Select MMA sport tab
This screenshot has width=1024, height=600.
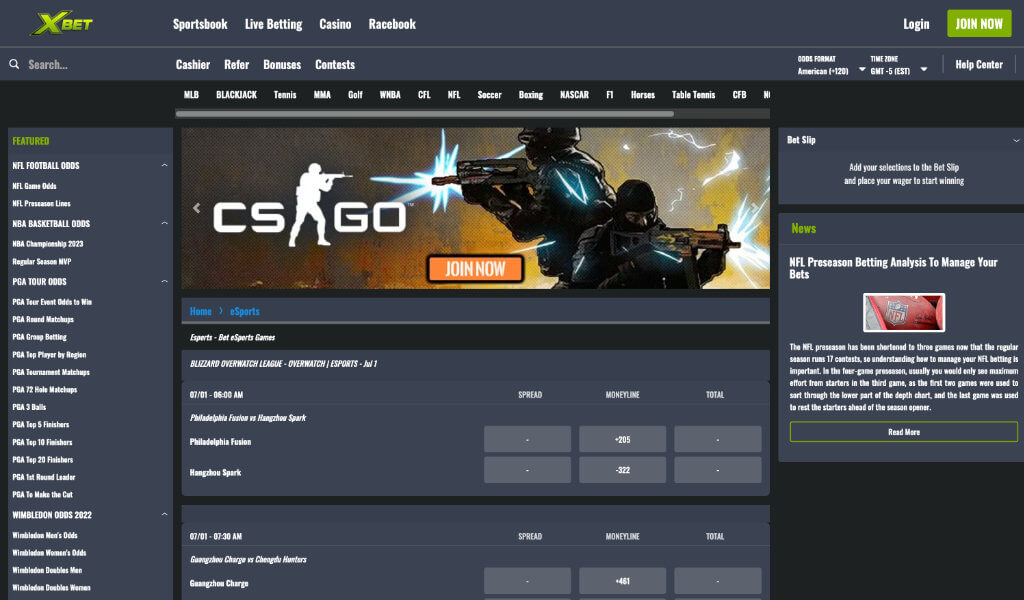pos(322,95)
